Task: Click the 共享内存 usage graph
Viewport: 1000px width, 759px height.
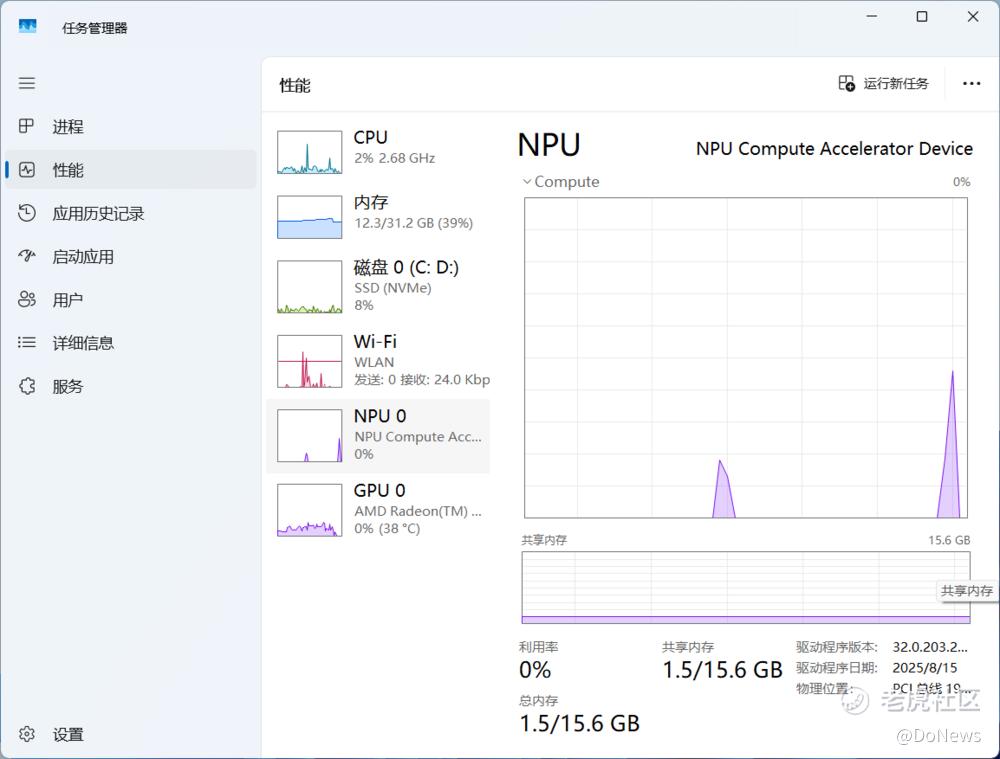Action: pyautogui.click(x=746, y=587)
